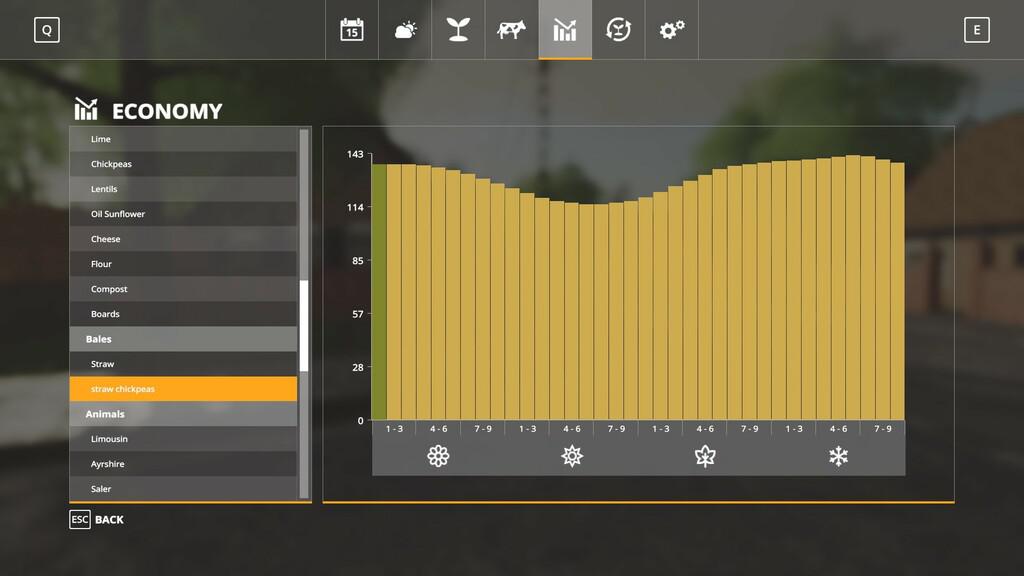Click the ESC Back button
This screenshot has width=1024, height=576.
97,520
